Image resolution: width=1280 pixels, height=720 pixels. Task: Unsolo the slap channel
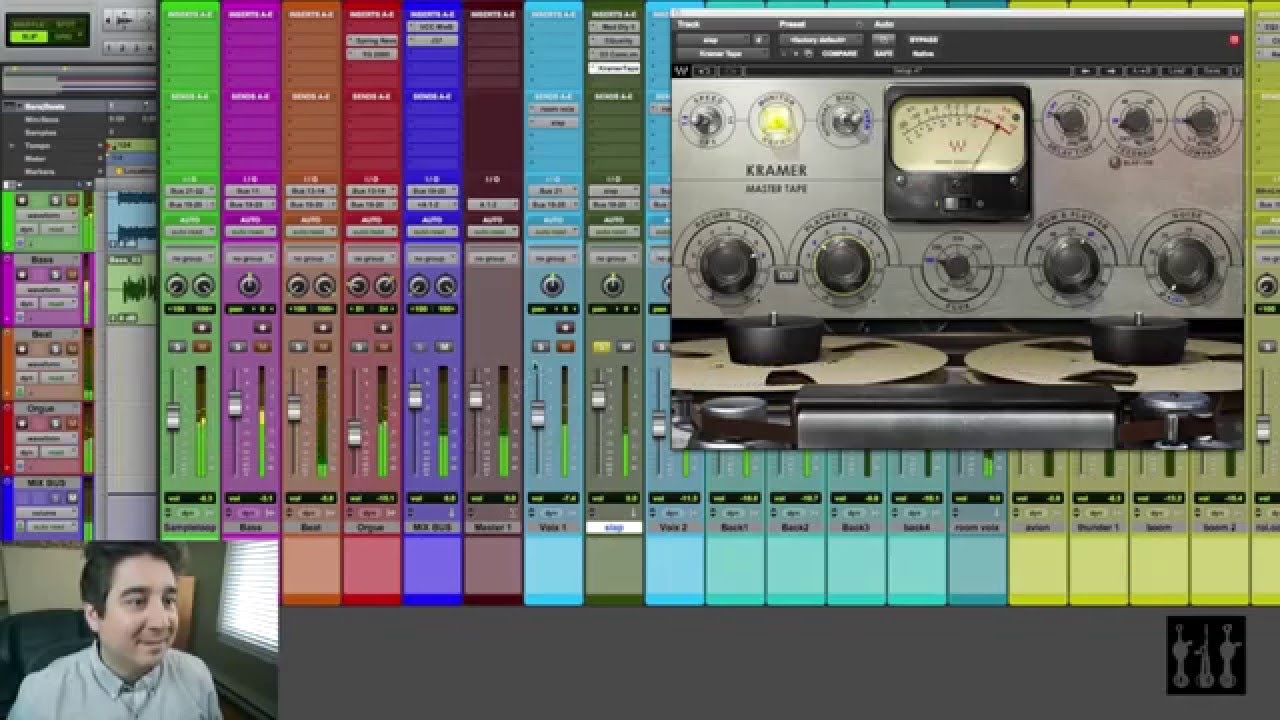[601, 346]
